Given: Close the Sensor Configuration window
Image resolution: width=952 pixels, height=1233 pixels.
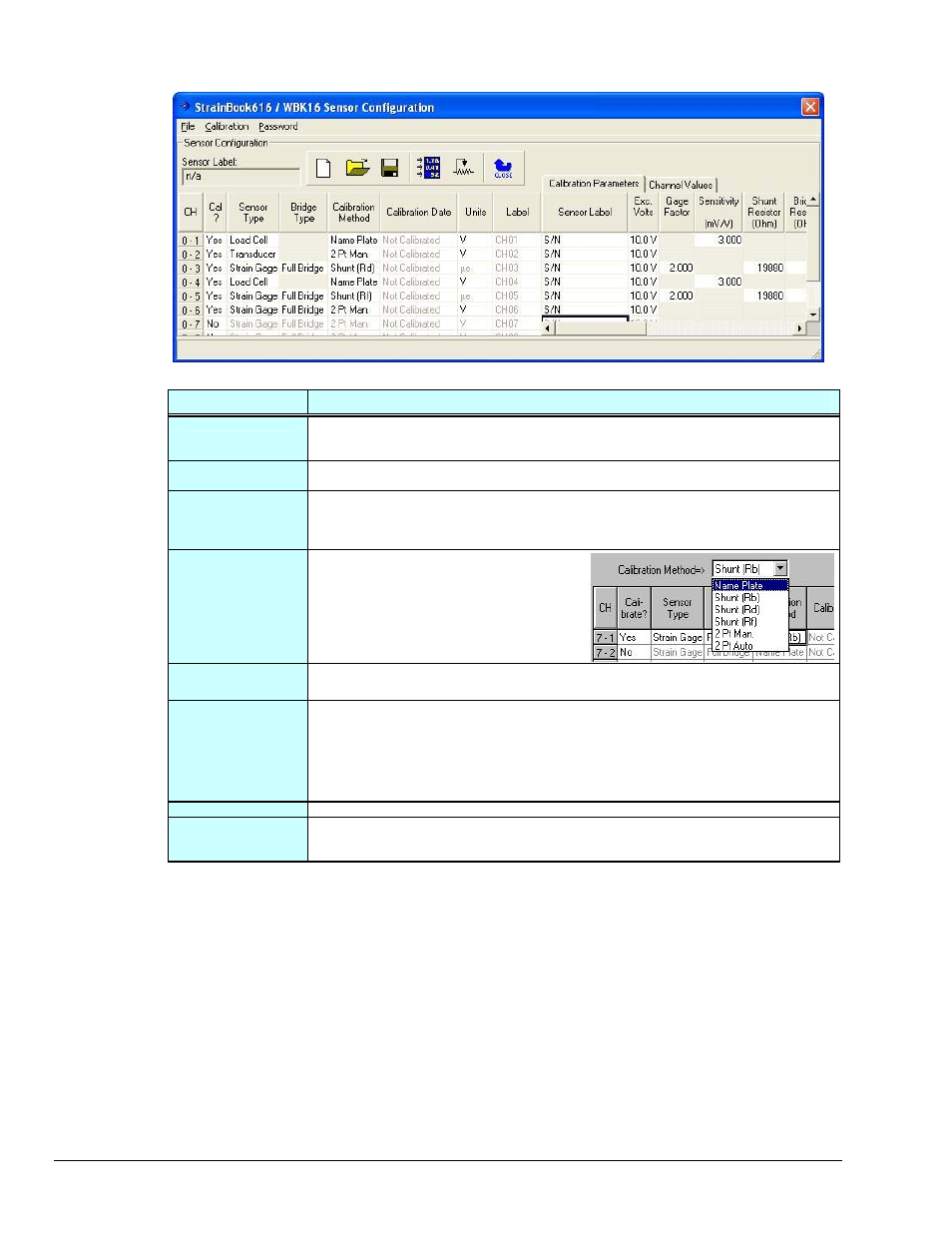Looking at the screenshot, I should 810,107.
